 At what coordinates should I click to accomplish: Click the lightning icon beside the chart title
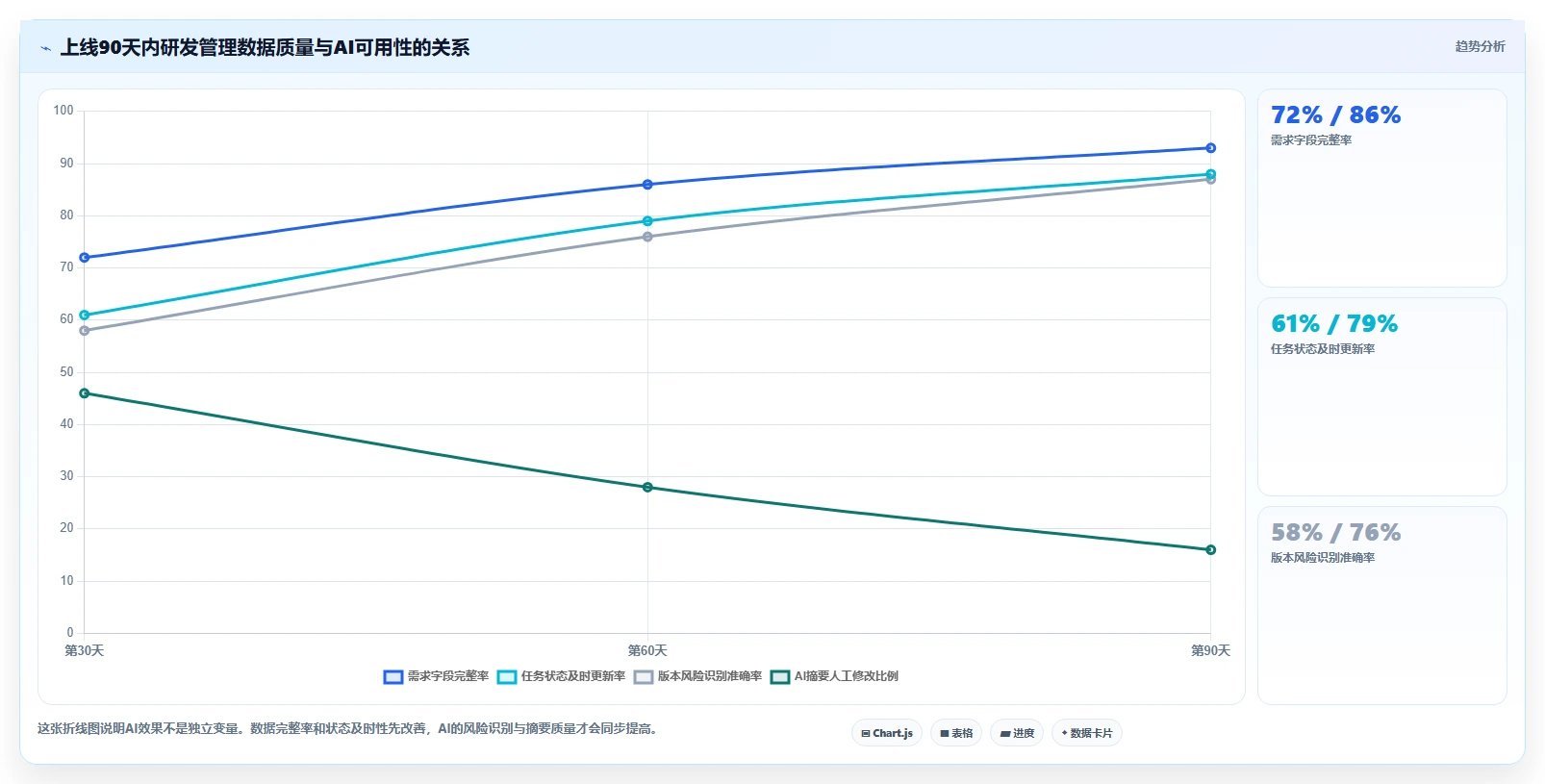45,48
